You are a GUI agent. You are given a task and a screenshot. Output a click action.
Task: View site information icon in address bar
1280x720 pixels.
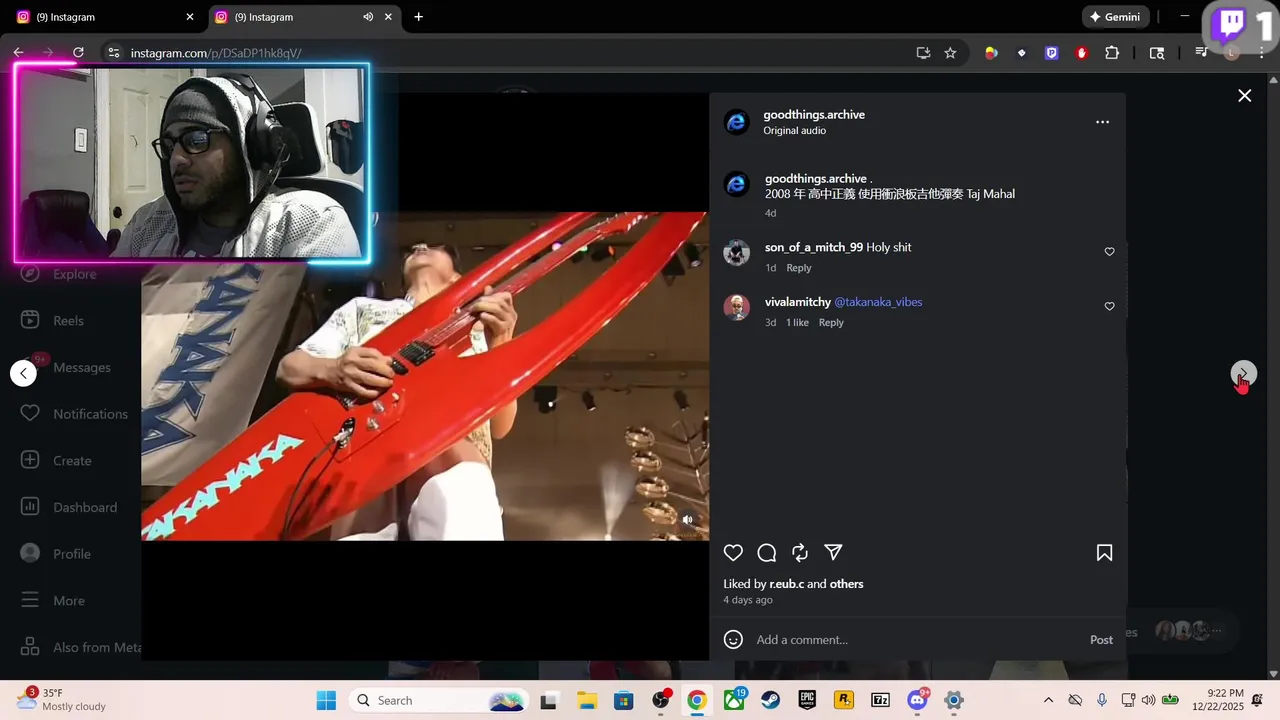click(114, 53)
